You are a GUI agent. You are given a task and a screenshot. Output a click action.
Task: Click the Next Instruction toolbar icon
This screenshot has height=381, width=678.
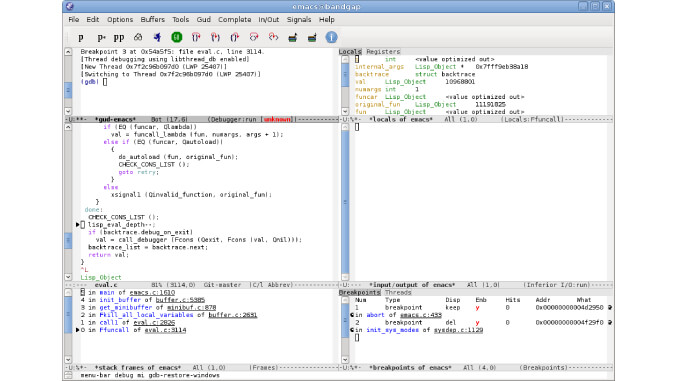pos(254,37)
